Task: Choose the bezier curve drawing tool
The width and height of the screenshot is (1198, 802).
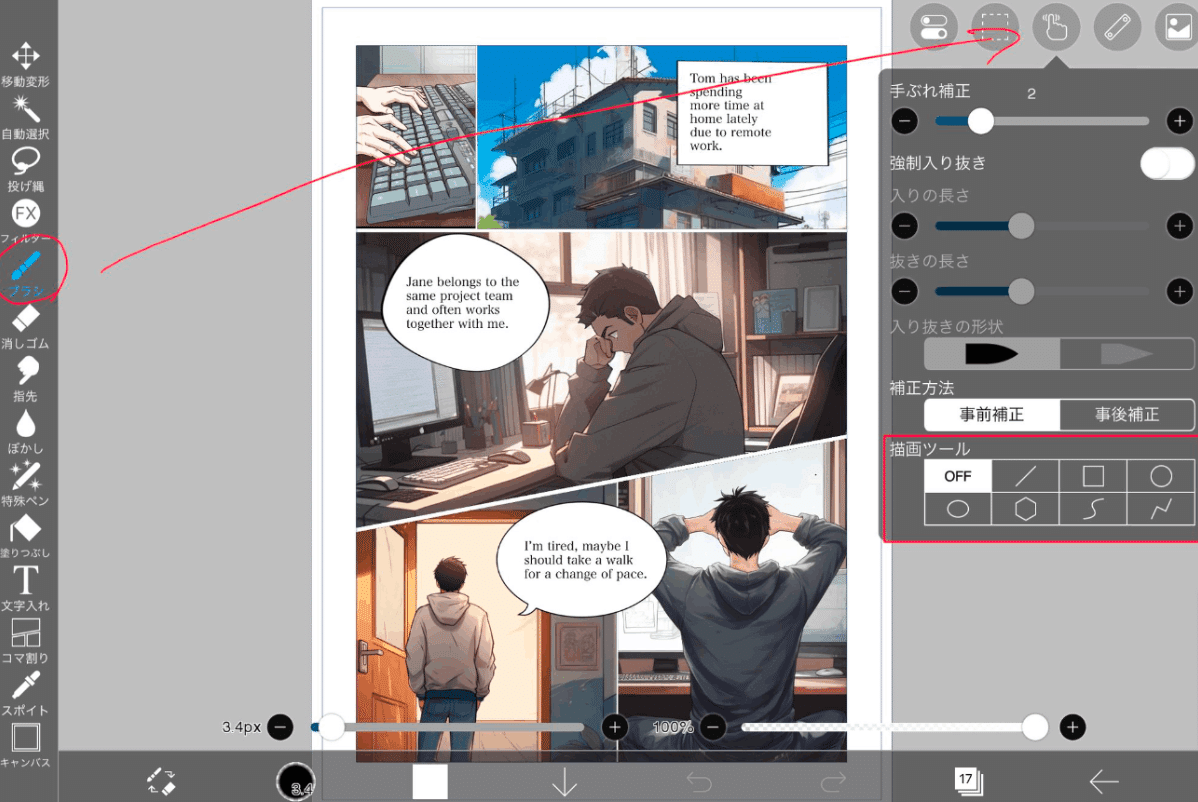Action: click(x=1093, y=509)
